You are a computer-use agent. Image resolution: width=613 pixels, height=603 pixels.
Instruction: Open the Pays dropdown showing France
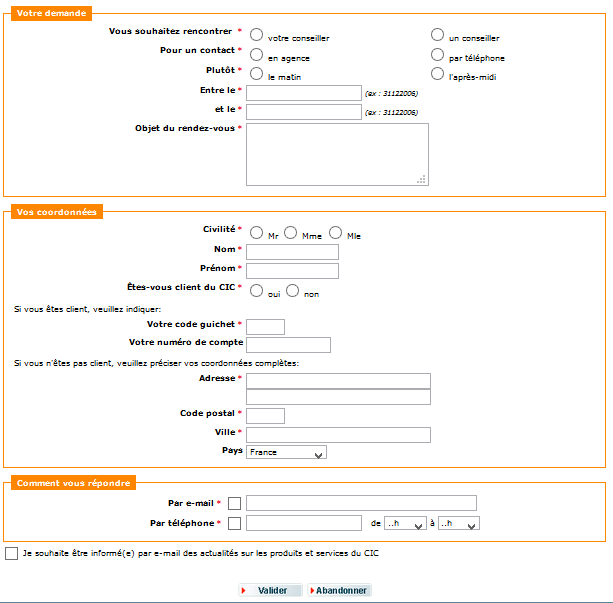coord(286,452)
